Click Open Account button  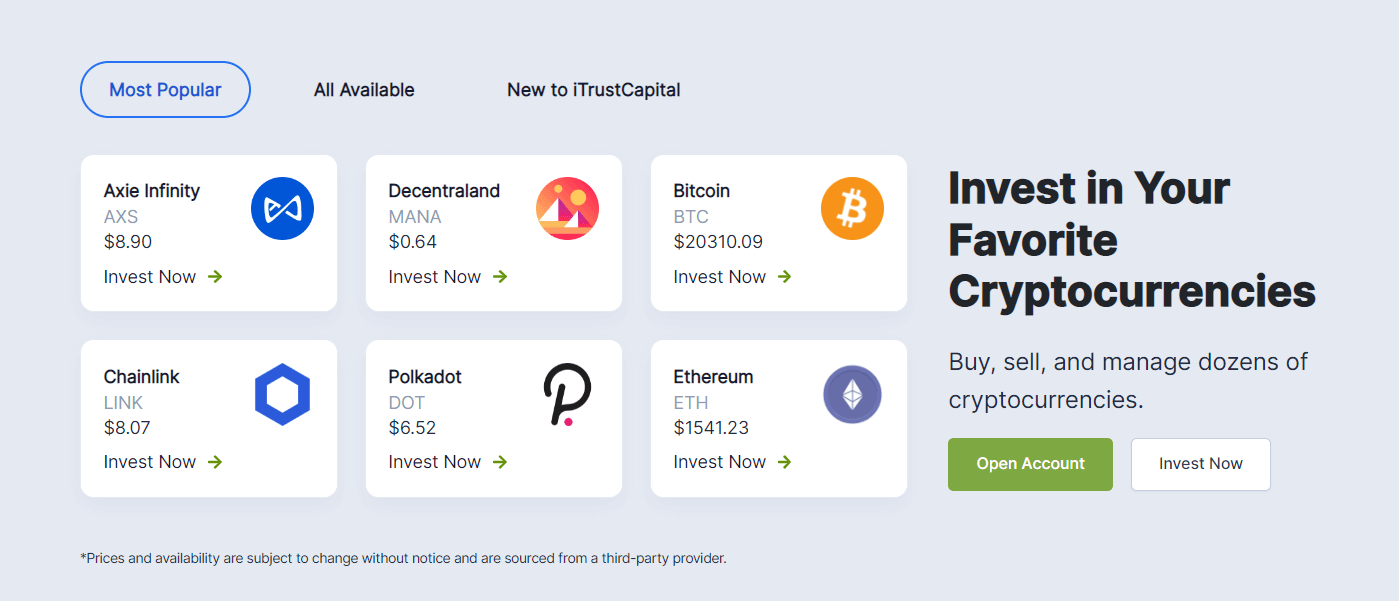tap(1030, 464)
